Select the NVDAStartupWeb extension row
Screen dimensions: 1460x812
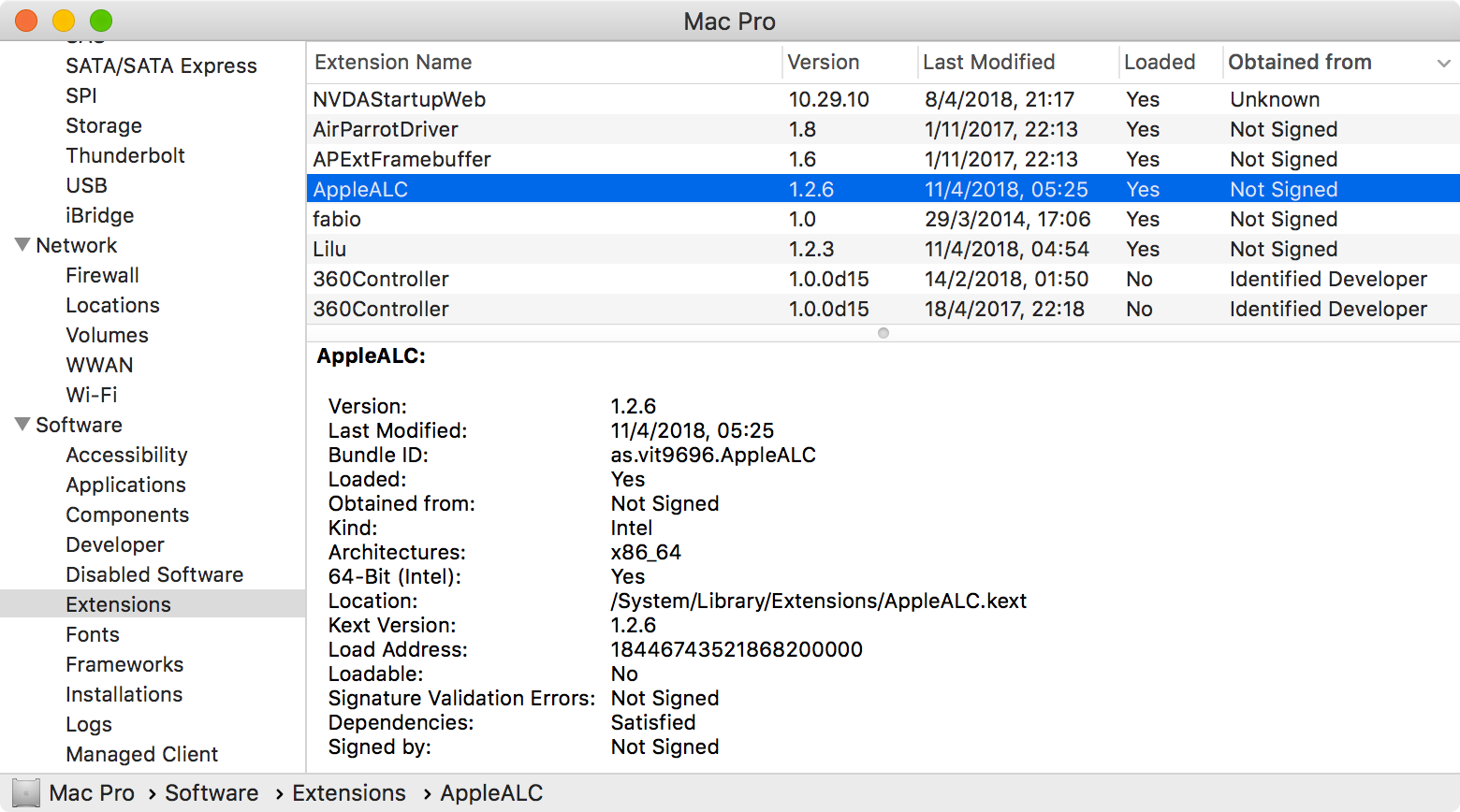click(x=883, y=99)
